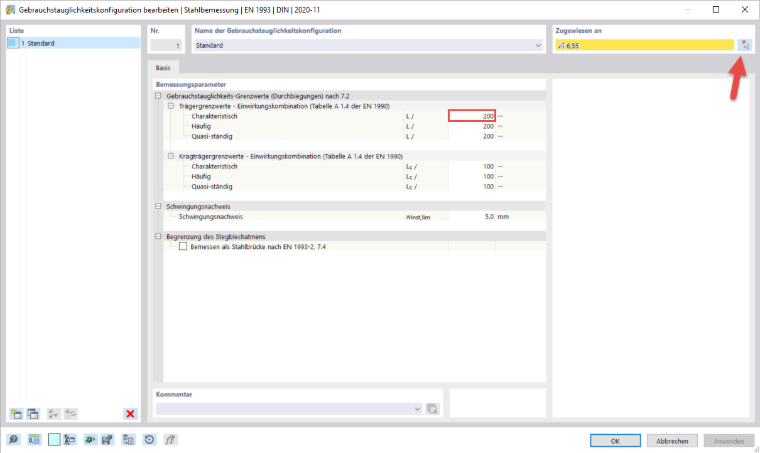Collapse the Schwingungsnachweis section
The image size is (760, 453).
tap(158, 206)
